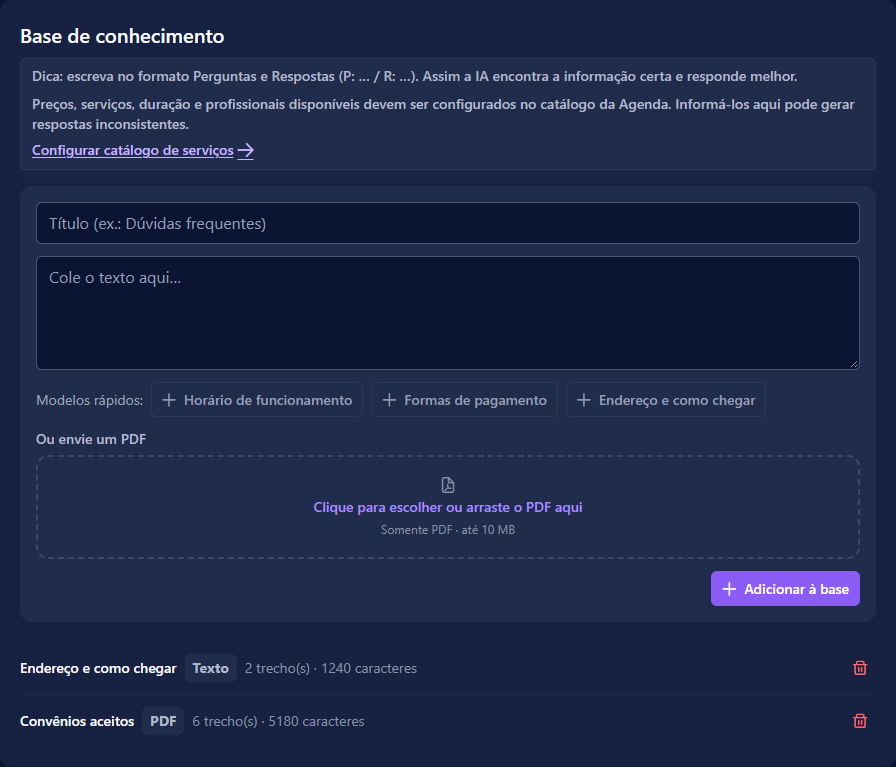Select the Convênios aceitos entry title
Image resolution: width=896 pixels, height=767 pixels.
pyautogui.click(x=77, y=721)
